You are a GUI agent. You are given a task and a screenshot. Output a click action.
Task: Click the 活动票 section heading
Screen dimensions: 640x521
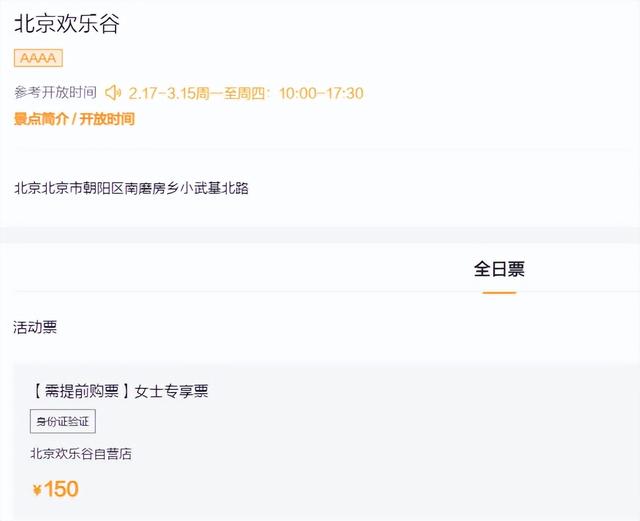[x=35, y=327]
